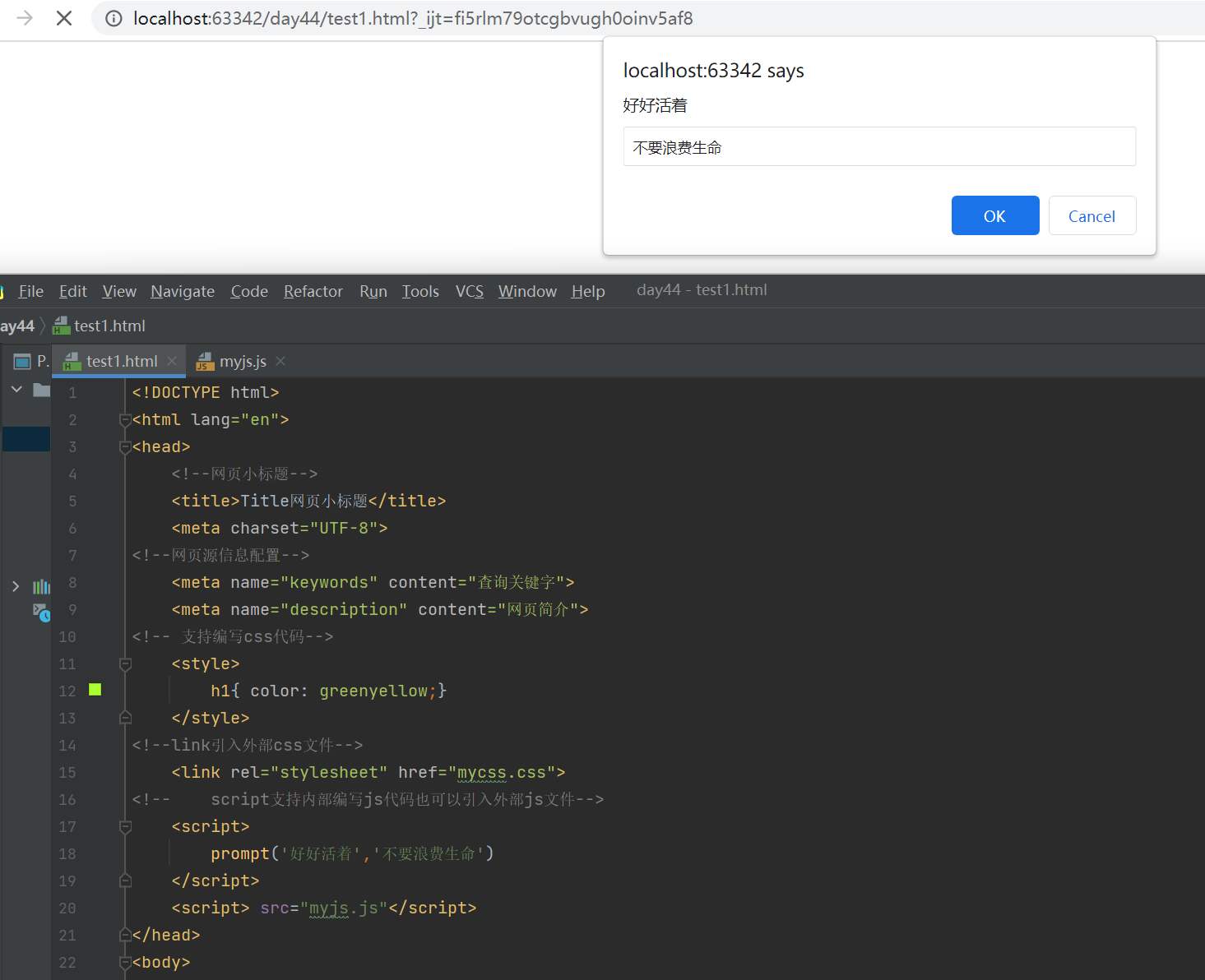
Task: Click line number 18 in the gutter
Action: 67,854
